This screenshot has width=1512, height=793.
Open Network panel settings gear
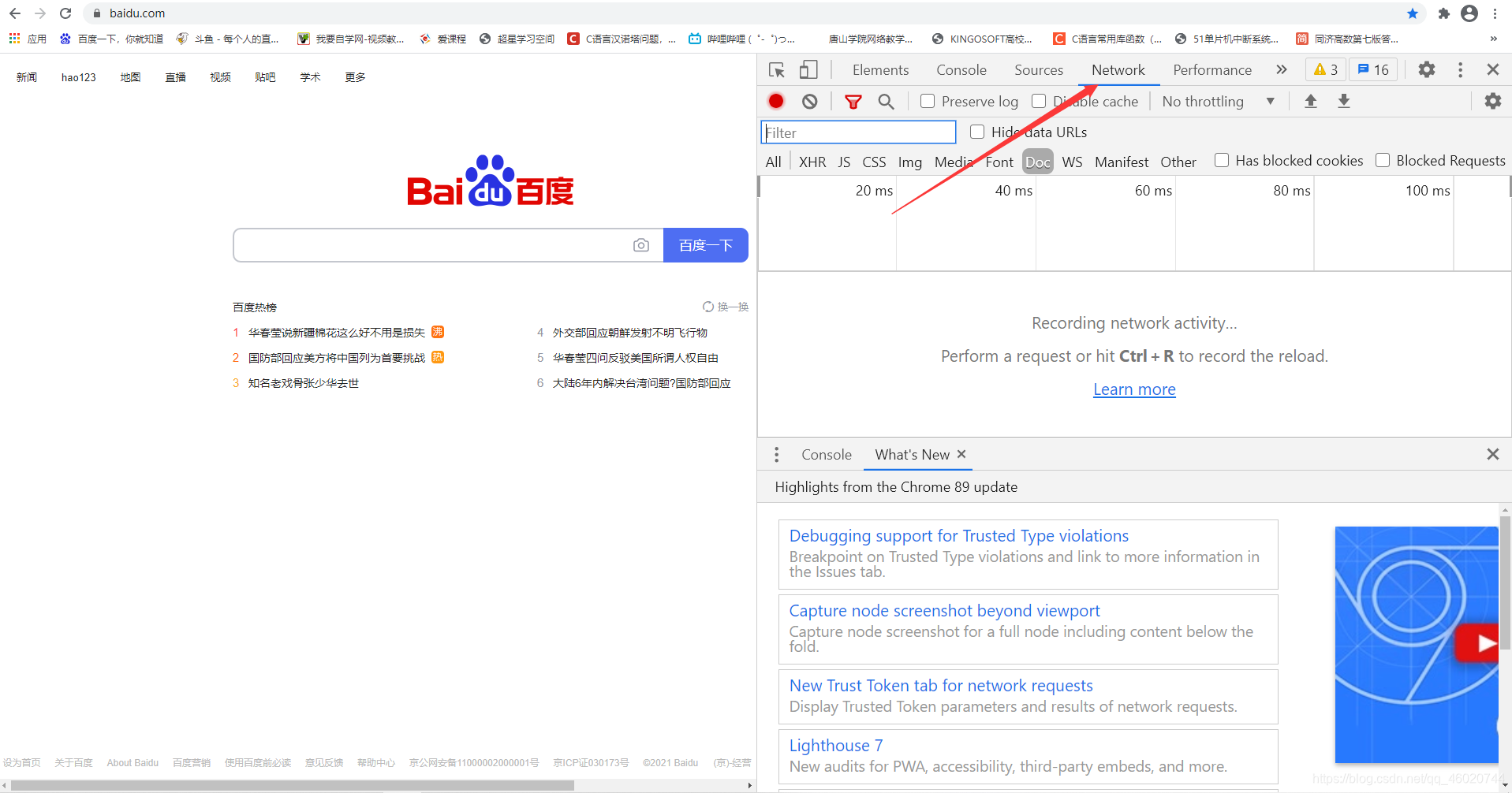point(1493,101)
